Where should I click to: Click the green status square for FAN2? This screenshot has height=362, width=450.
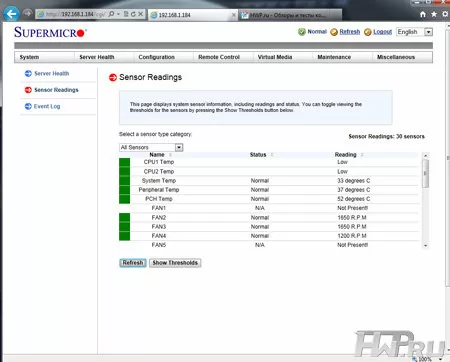click(124, 218)
